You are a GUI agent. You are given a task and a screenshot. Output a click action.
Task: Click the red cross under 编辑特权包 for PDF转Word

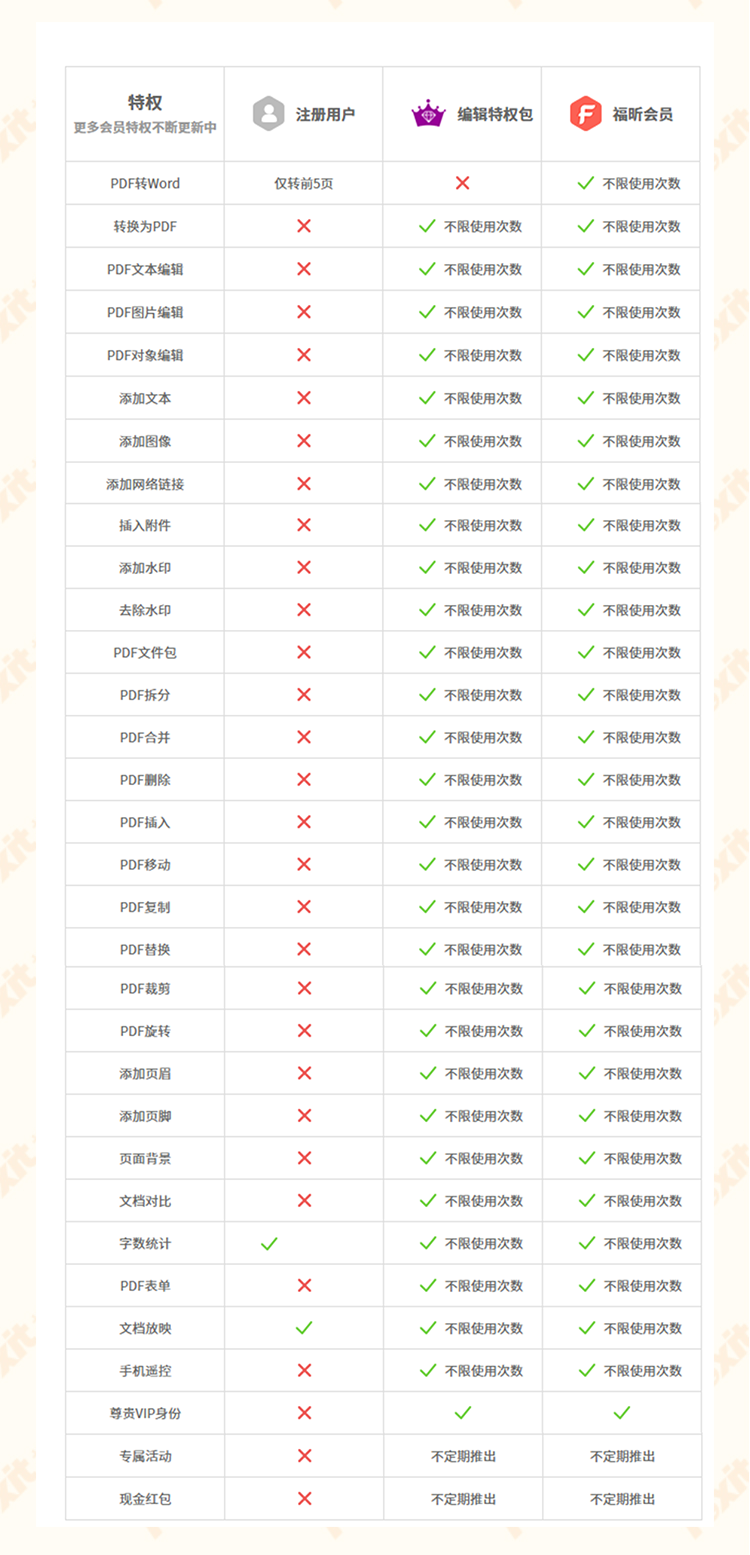(x=462, y=183)
